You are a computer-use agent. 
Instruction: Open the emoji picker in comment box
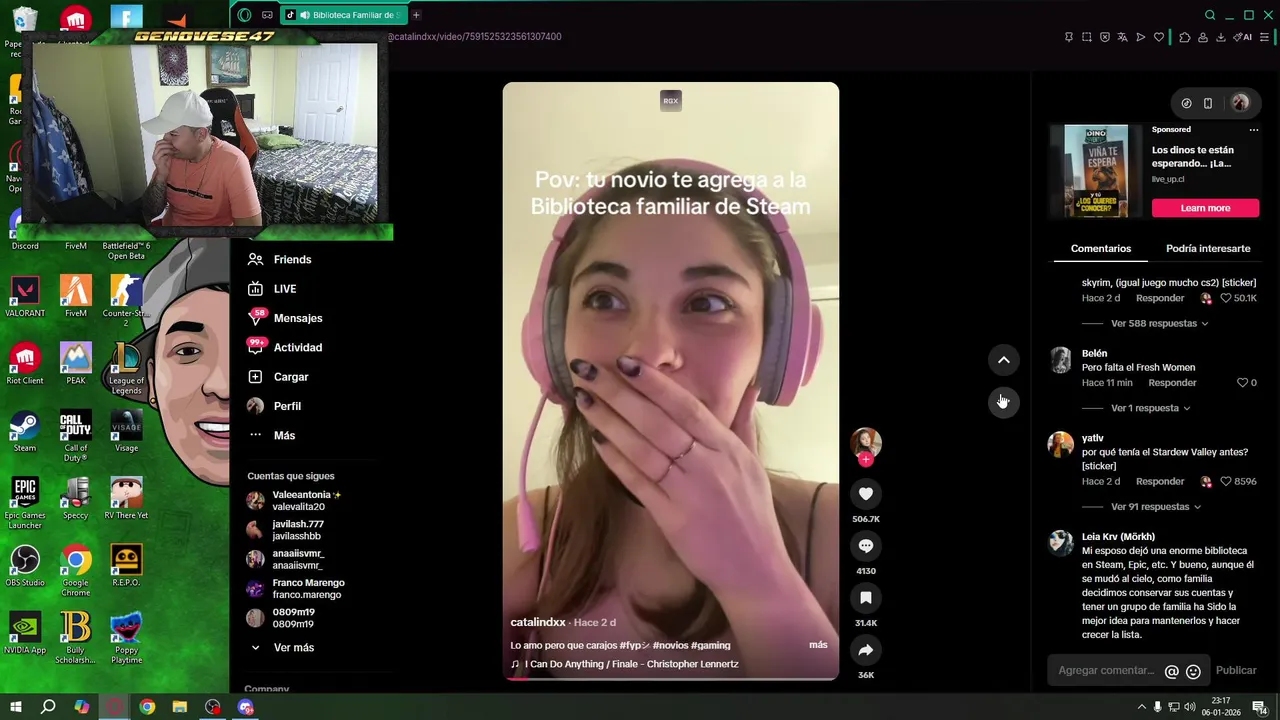pos(1193,672)
